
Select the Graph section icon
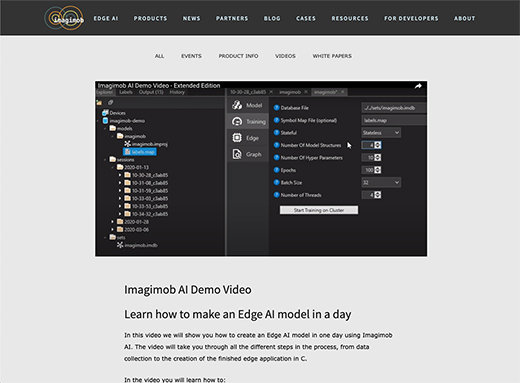[237, 154]
